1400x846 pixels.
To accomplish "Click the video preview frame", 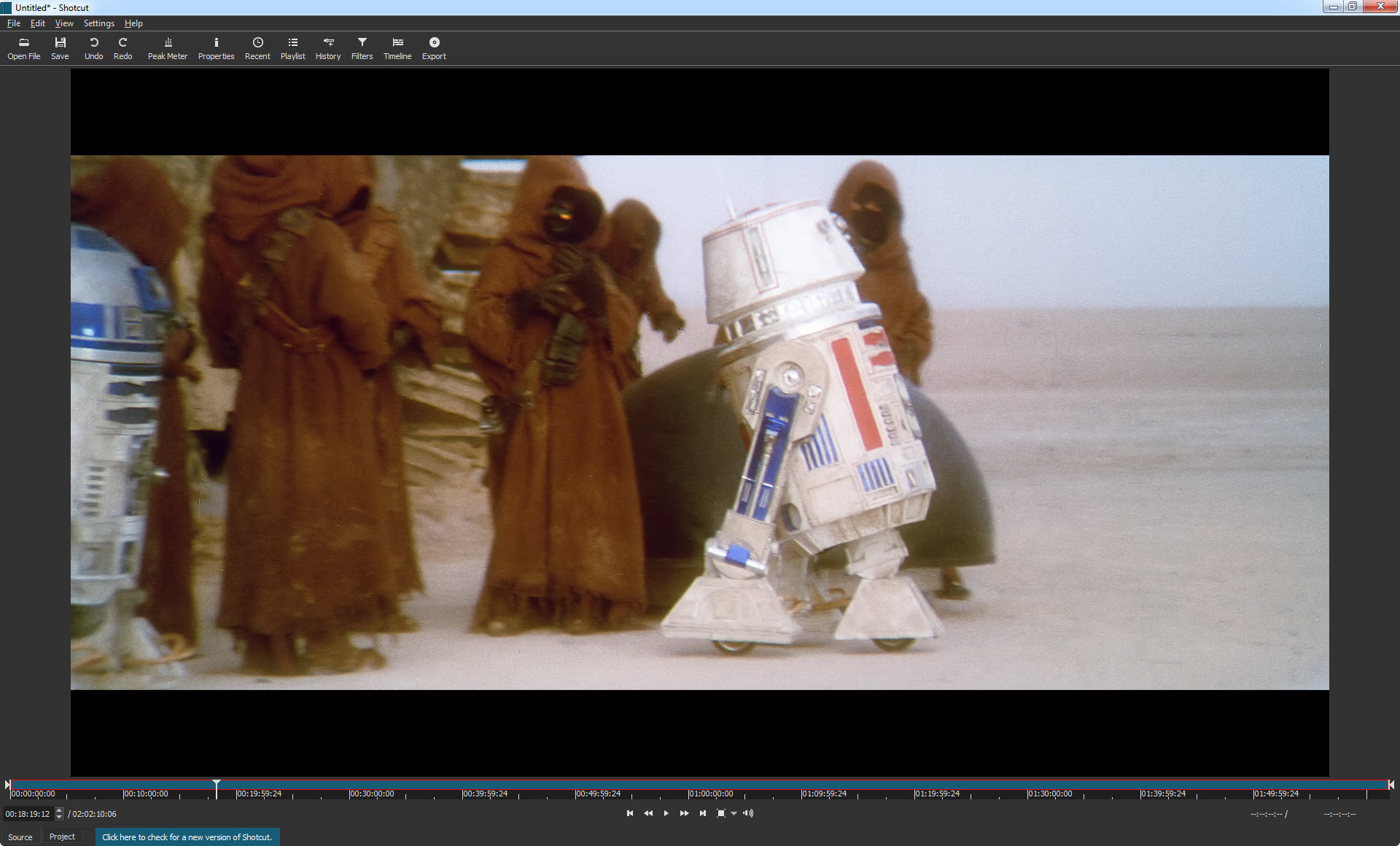I will pyautogui.click(x=699, y=422).
